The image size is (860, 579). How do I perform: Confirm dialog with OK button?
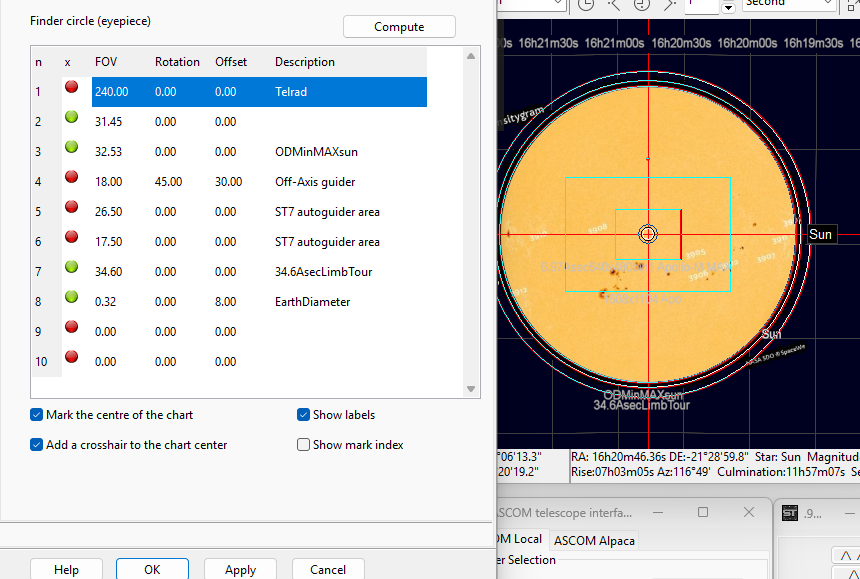(x=152, y=569)
